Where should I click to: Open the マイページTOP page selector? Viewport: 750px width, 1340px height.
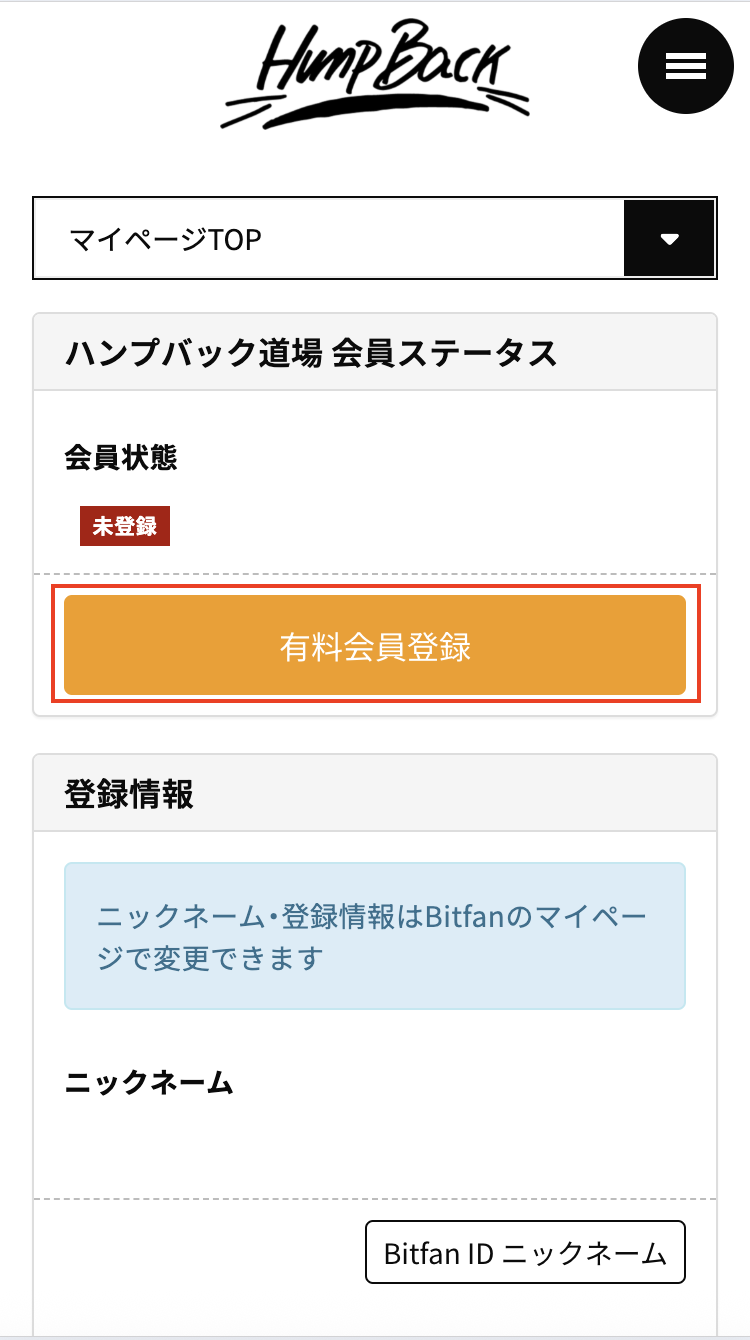[330, 239]
